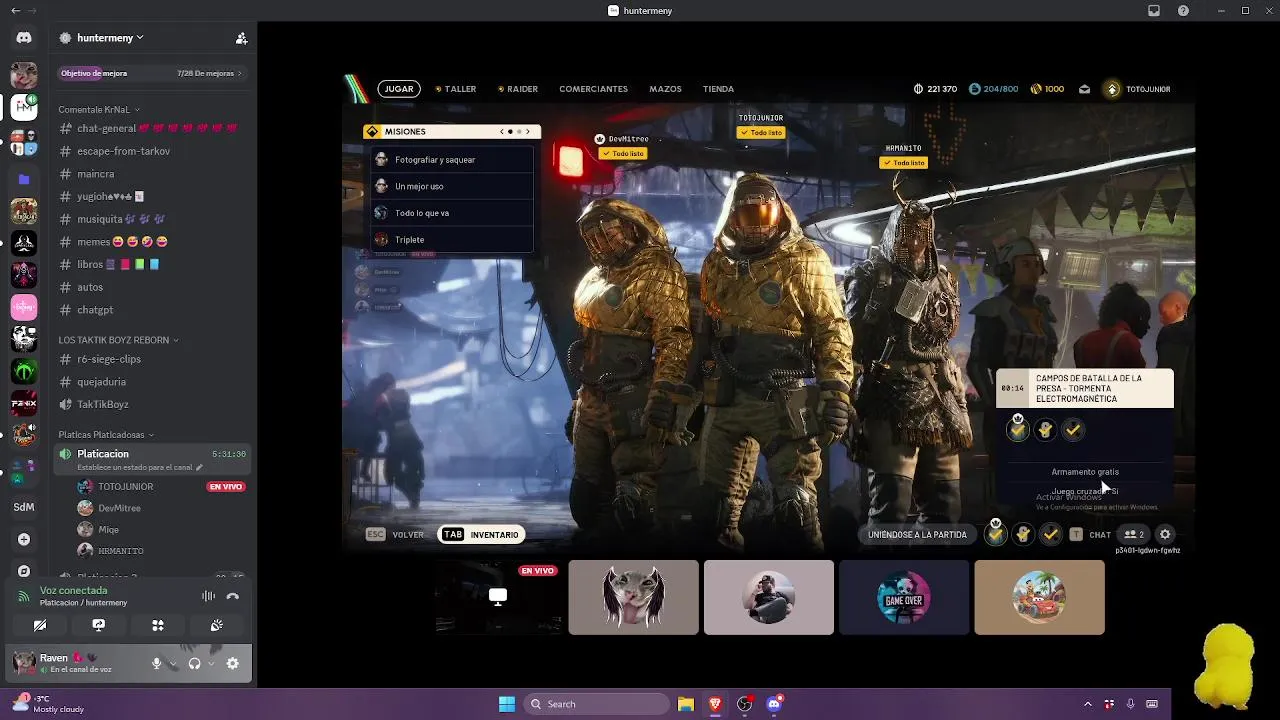
Task: Discover servers compass icon
Action: coord(24,571)
